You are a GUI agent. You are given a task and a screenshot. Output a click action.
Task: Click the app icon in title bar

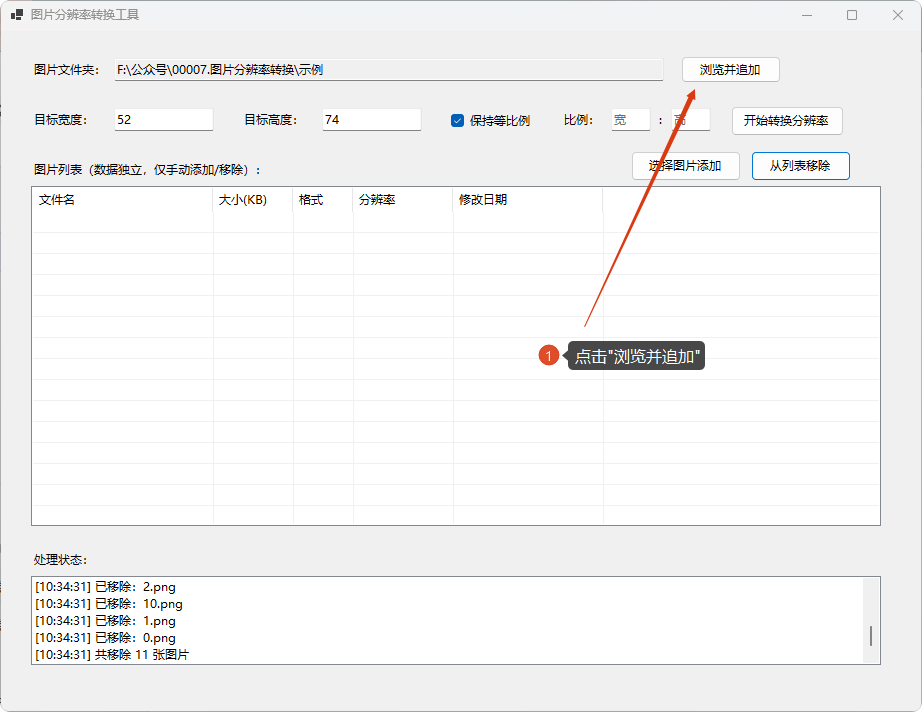(16, 15)
